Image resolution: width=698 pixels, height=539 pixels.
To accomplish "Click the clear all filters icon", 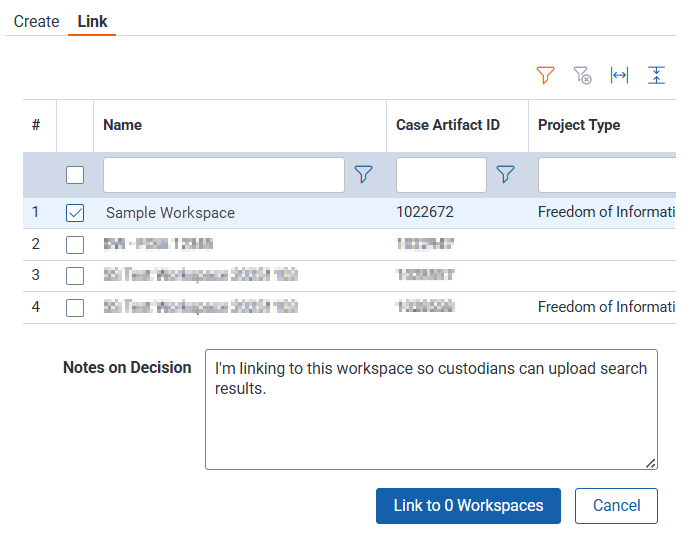I will point(582,75).
